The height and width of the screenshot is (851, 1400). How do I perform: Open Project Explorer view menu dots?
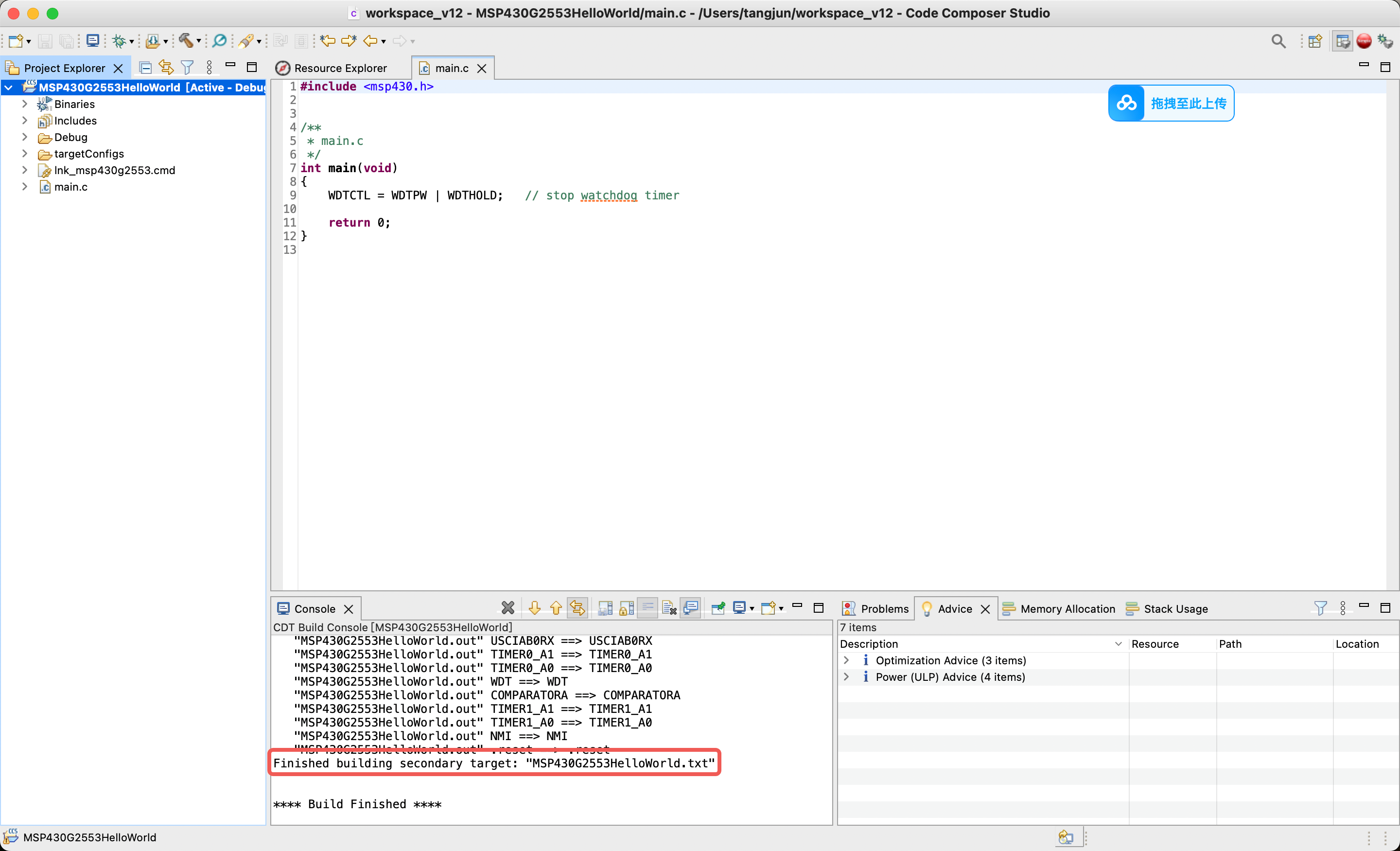pos(209,68)
